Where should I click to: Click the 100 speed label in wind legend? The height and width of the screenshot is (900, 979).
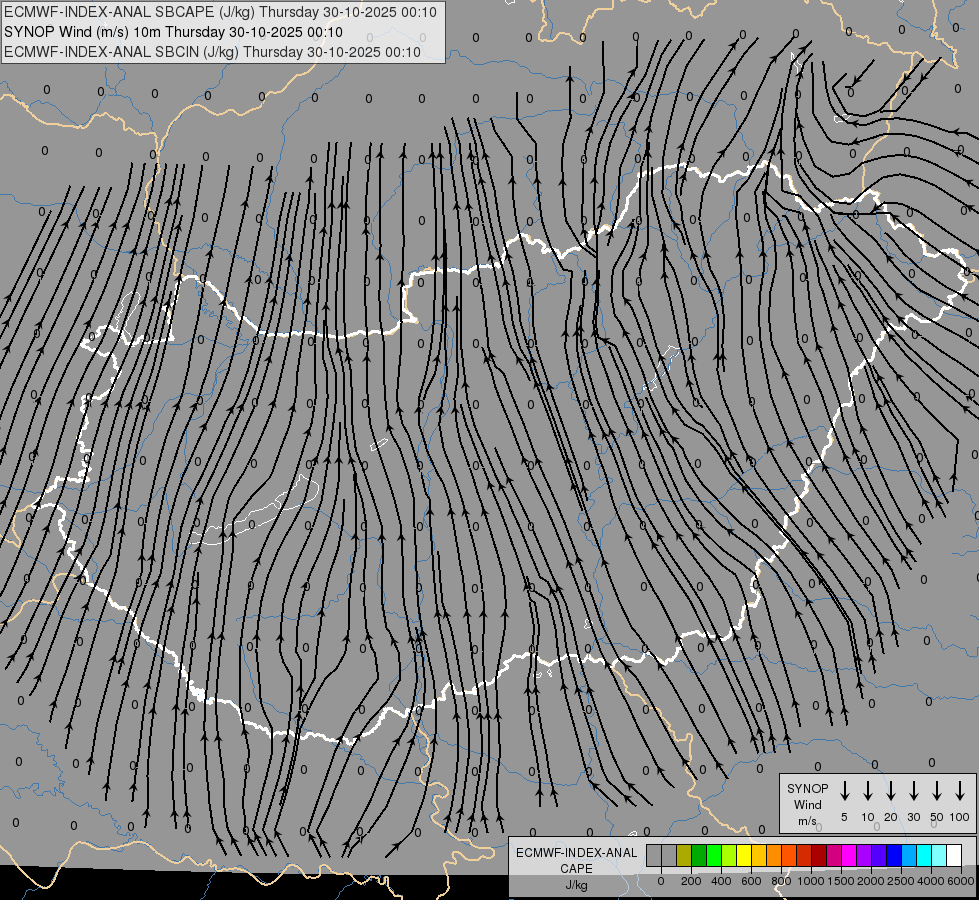point(960,817)
